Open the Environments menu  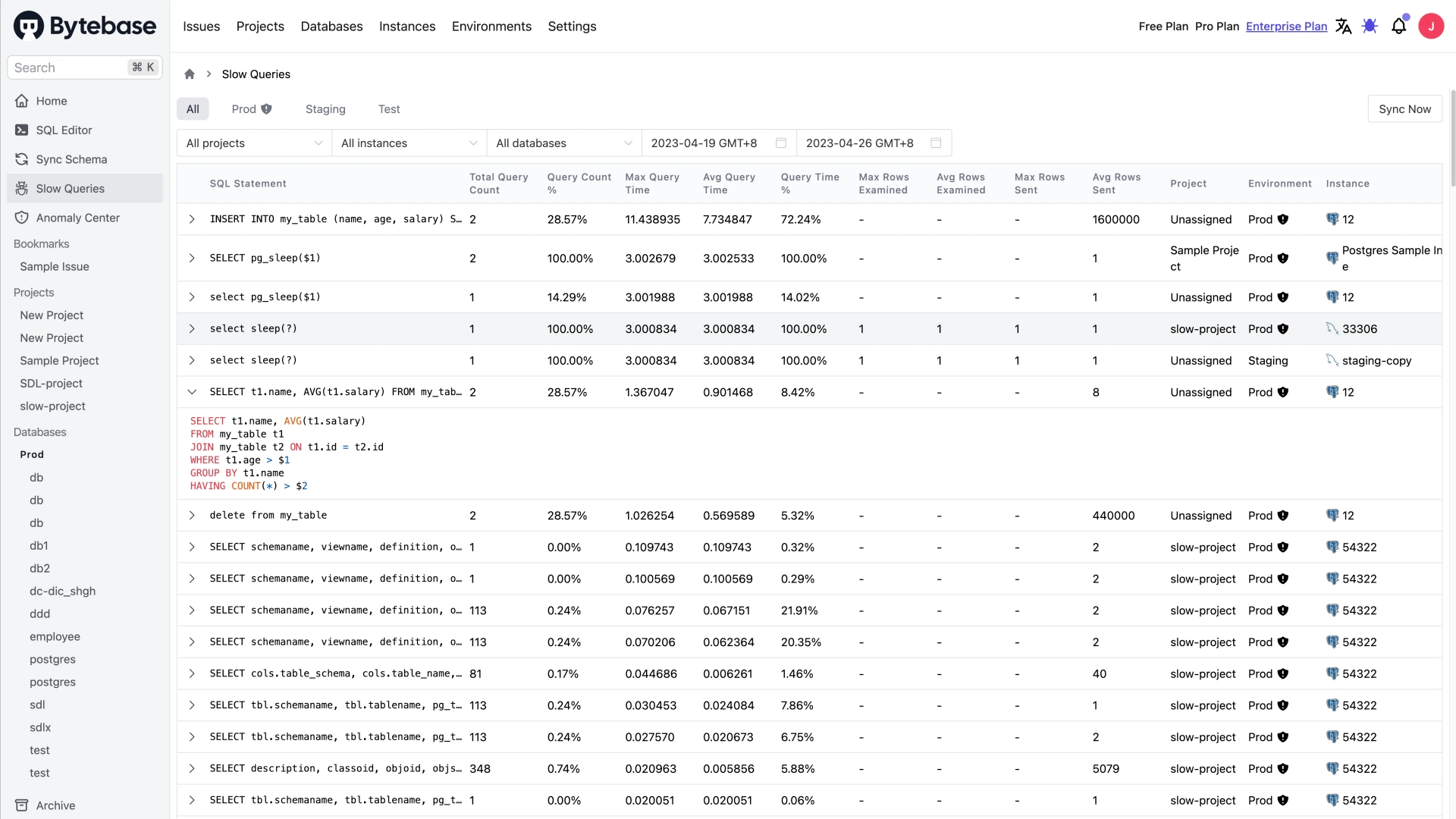tap(491, 27)
